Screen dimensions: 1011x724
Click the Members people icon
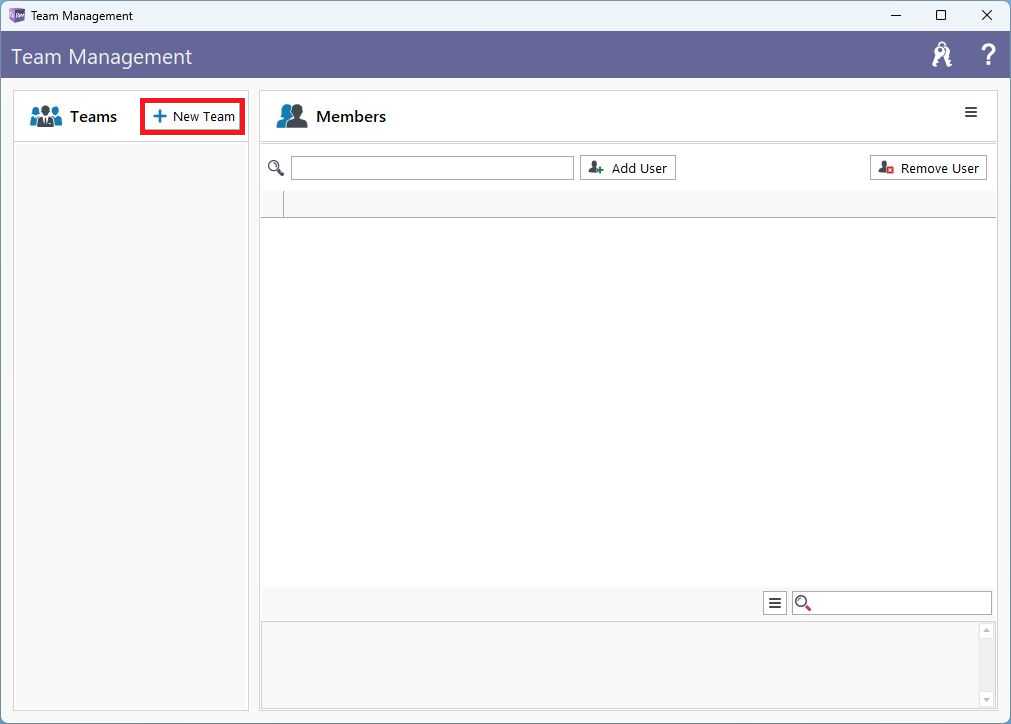click(292, 117)
